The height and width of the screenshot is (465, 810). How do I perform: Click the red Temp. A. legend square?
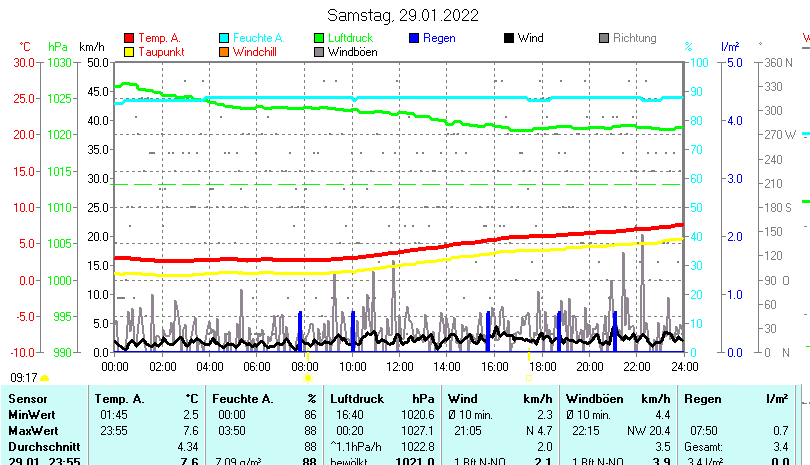(129, 39)
